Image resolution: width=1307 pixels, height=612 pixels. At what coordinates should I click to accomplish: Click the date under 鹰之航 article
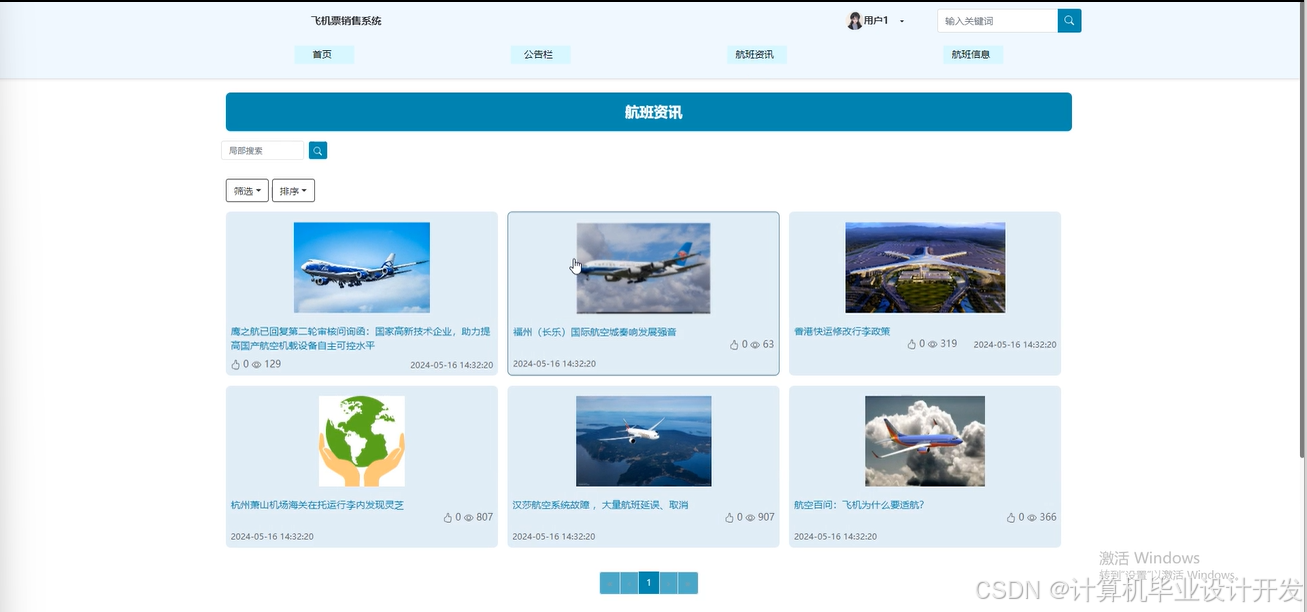[452, 366]
